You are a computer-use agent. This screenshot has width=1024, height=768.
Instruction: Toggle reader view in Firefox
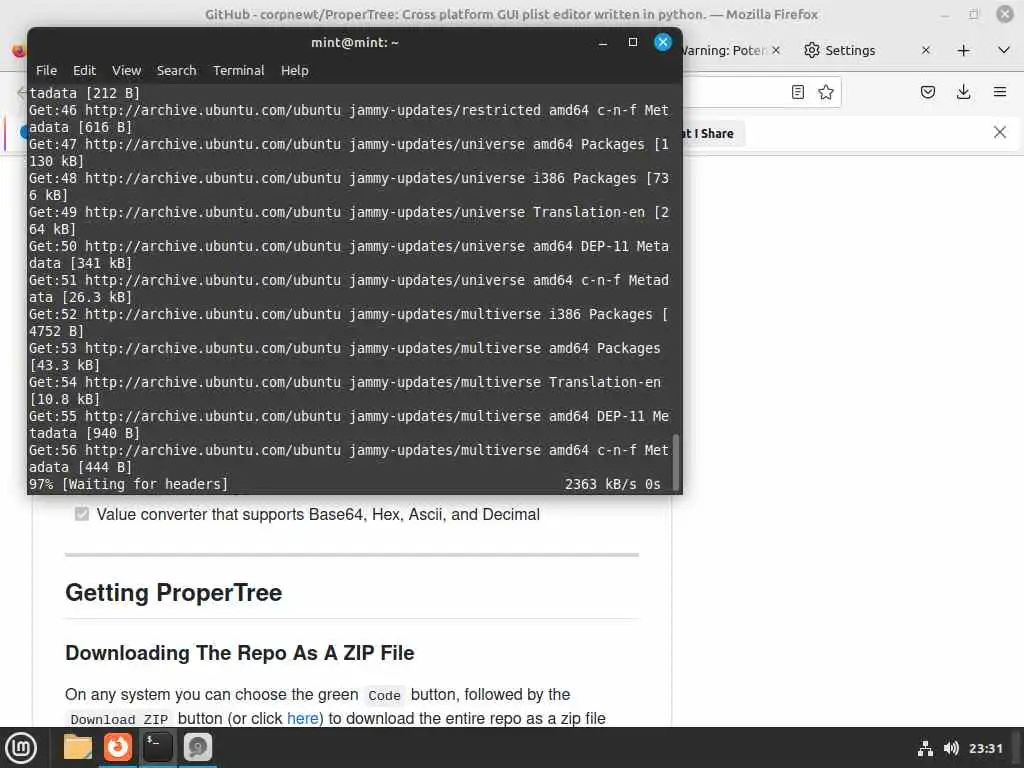797,92
